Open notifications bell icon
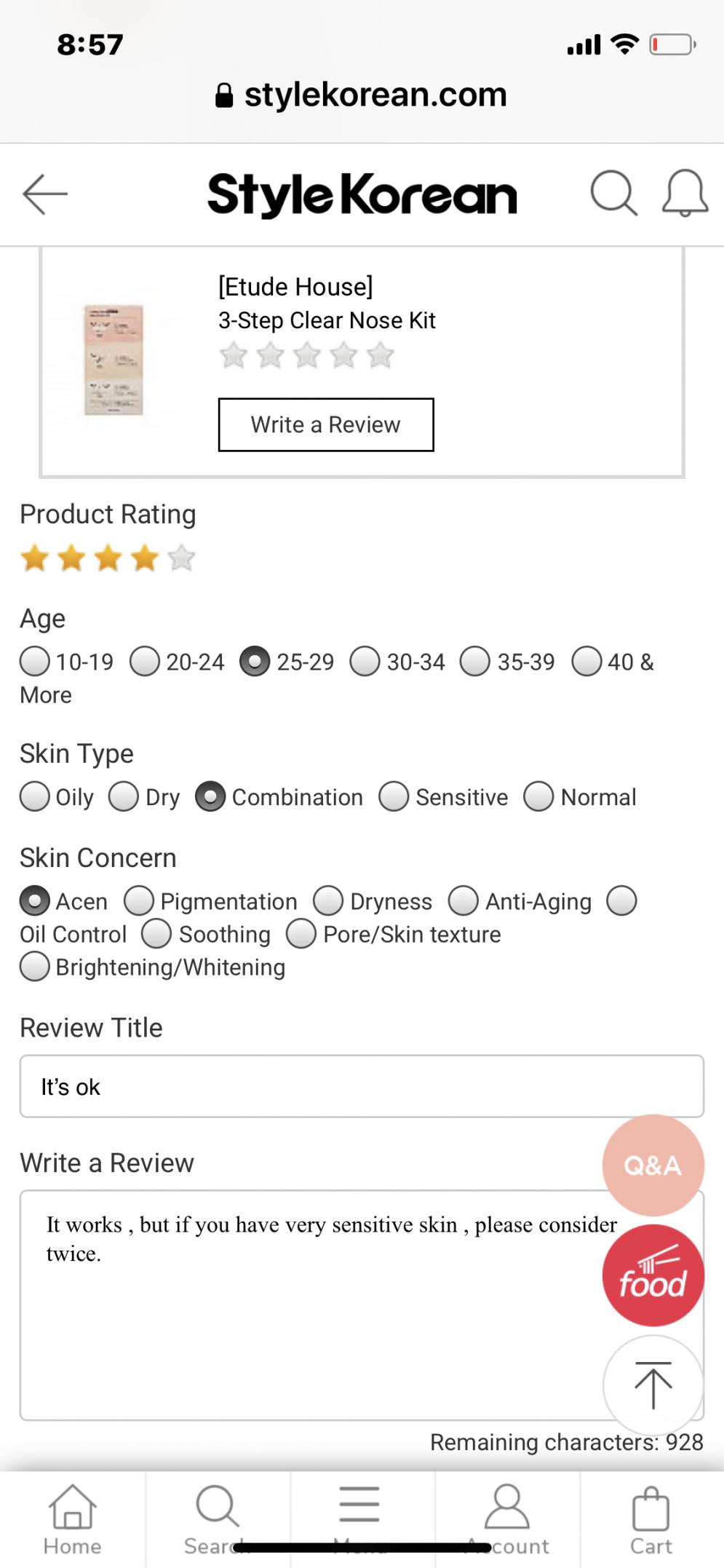This screenshot has height=1568, width=724. [x=685, y=194]
